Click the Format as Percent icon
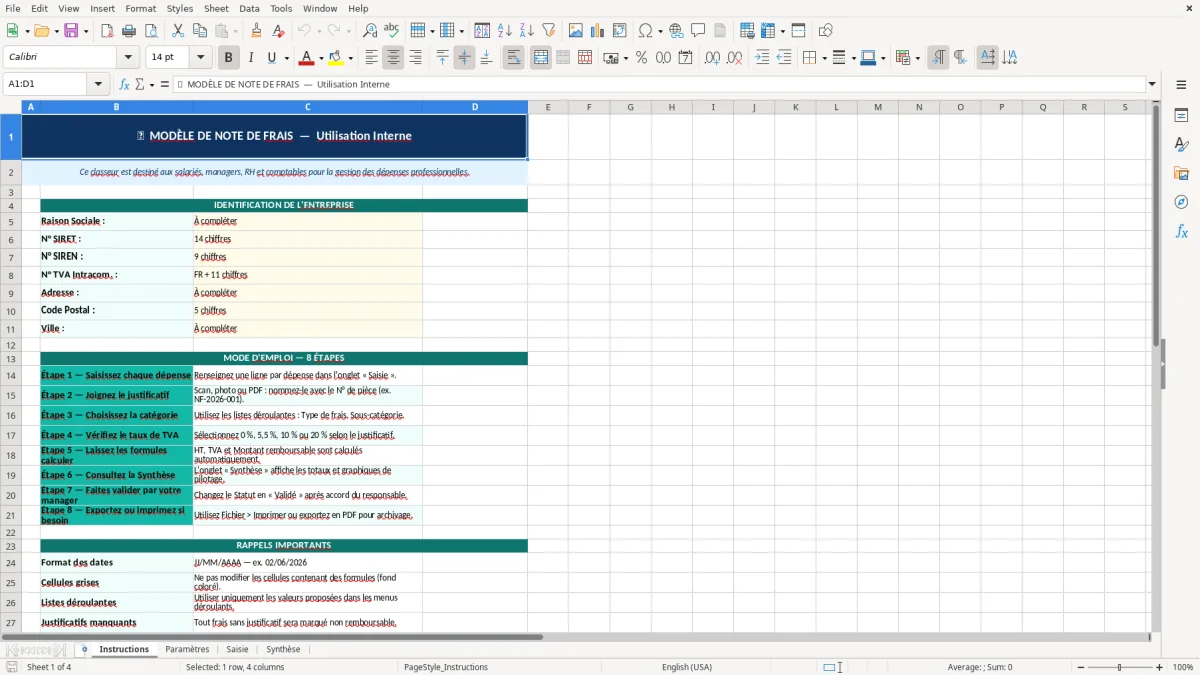The image size is (1200, 675). coord(641,58)
